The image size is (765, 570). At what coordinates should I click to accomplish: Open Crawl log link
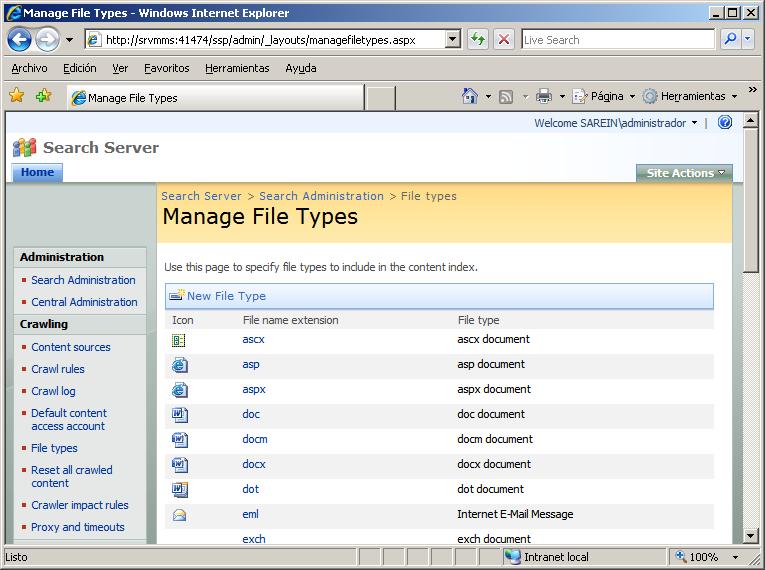(x=53, y=391)
